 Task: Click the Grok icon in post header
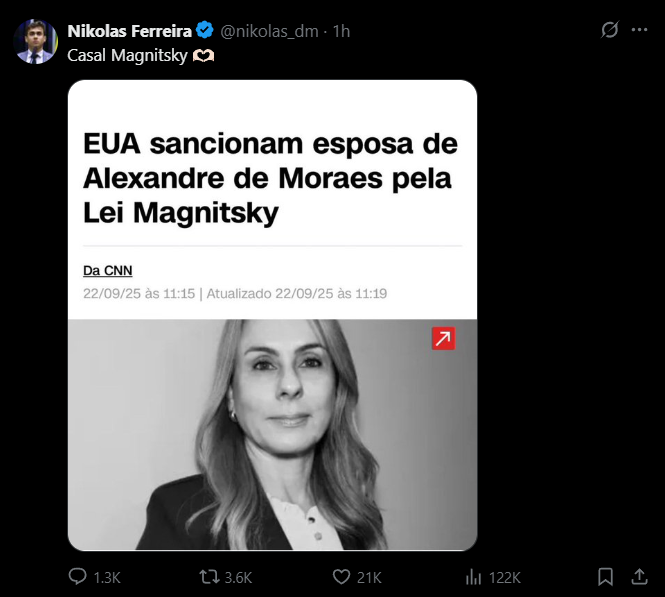coord(609,30)
